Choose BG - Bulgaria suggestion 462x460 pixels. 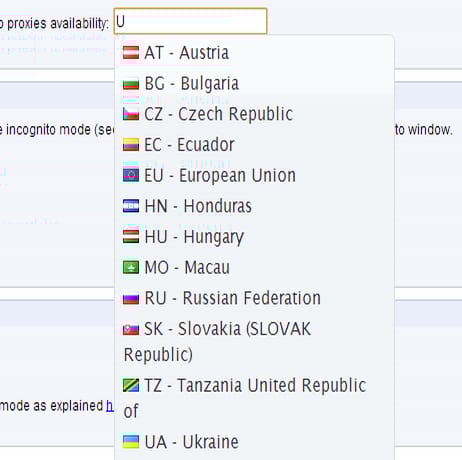click(254, 83)
